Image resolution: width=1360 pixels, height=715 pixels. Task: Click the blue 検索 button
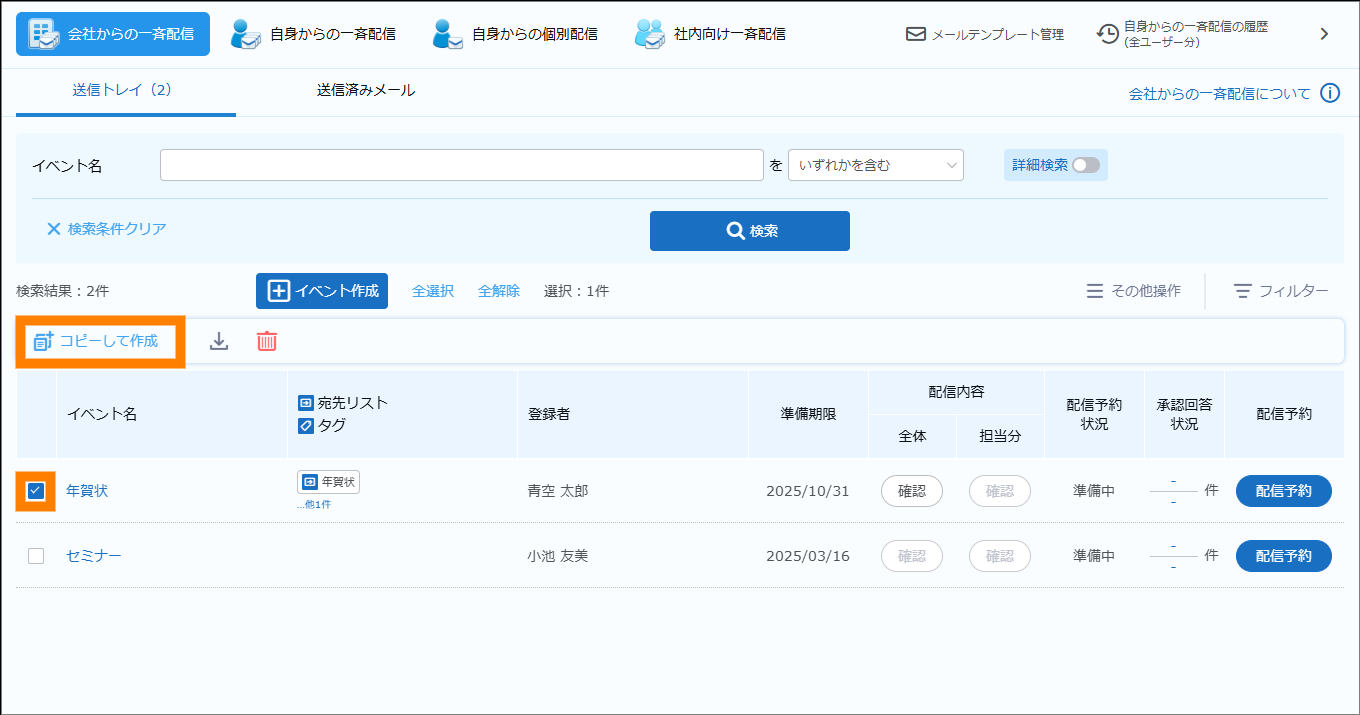[750, 231]
